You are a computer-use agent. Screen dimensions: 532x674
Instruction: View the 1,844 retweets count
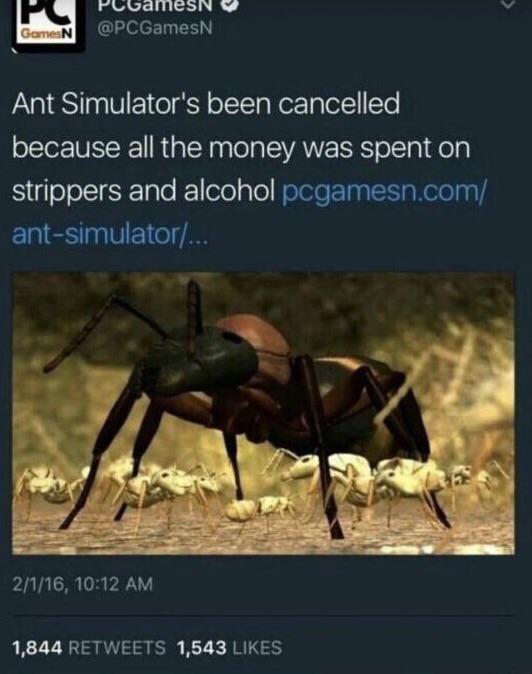37,647
